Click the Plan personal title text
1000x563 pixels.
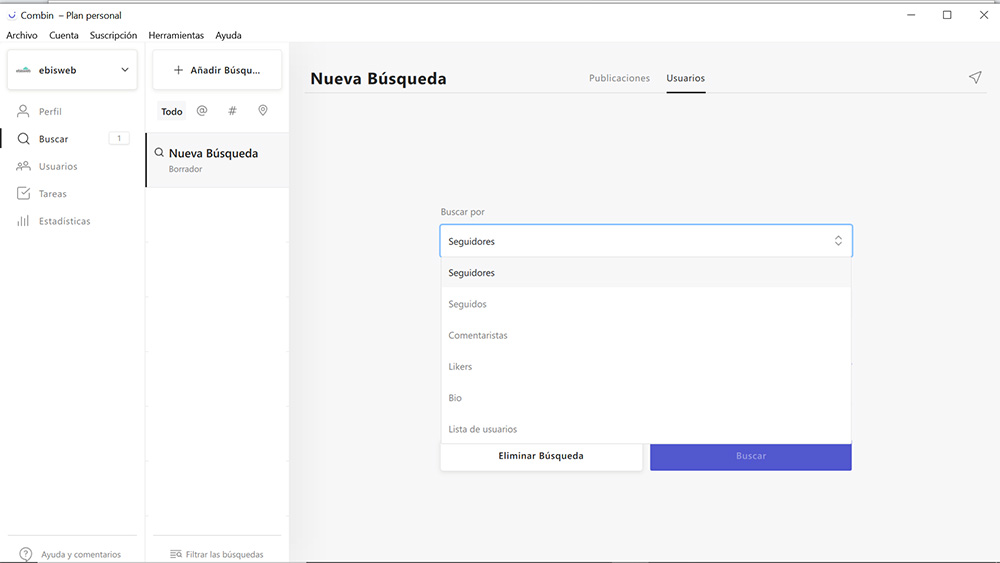94,15
